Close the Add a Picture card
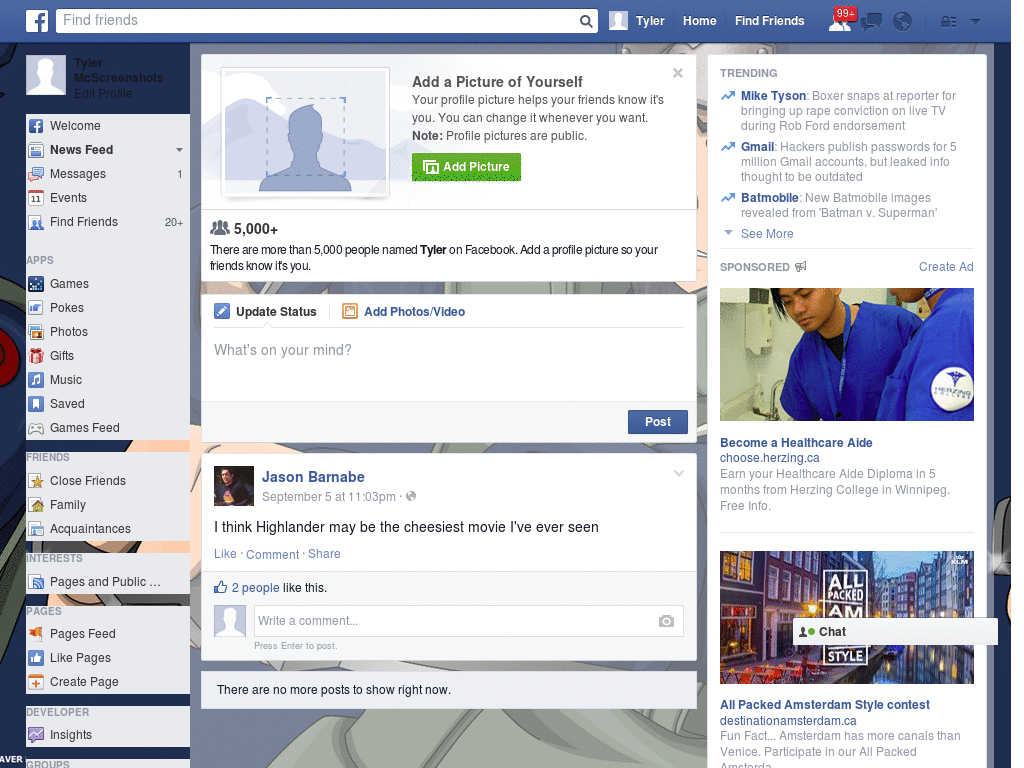The width and height of the screenshot is (1024, 768). [x=678, y=73]
